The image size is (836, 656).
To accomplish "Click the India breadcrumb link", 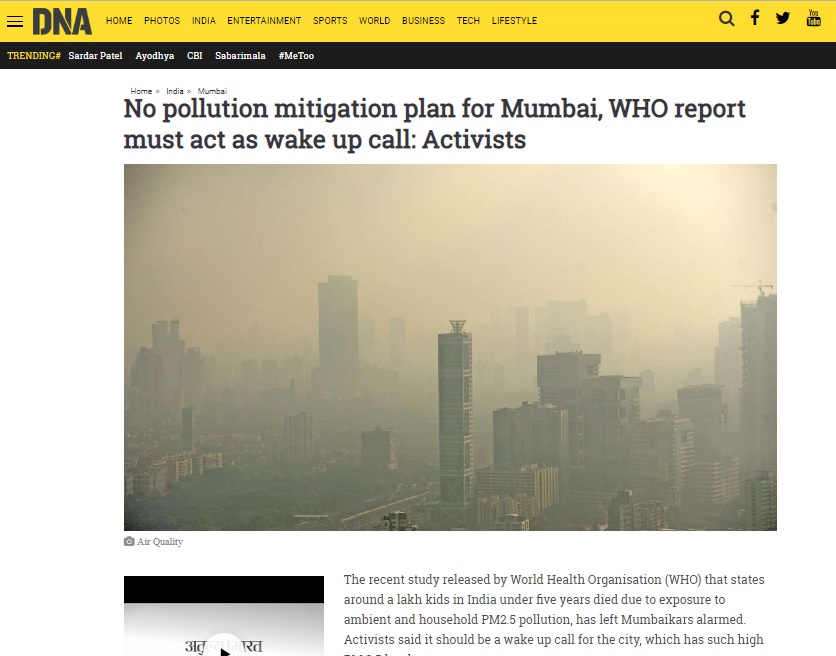I will tap(175, 91).
